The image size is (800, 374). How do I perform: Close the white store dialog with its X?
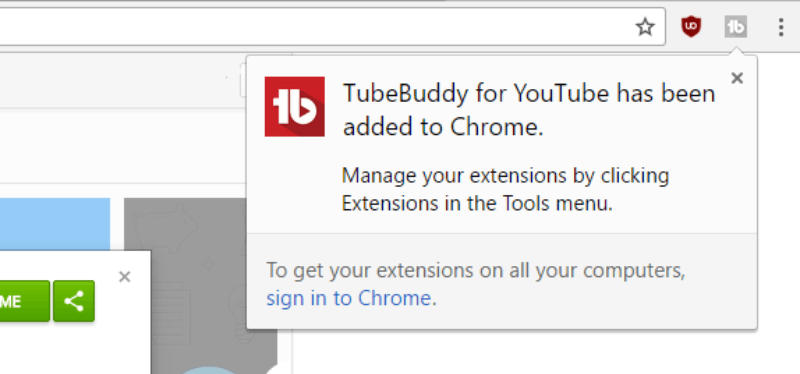click(124, 277)
